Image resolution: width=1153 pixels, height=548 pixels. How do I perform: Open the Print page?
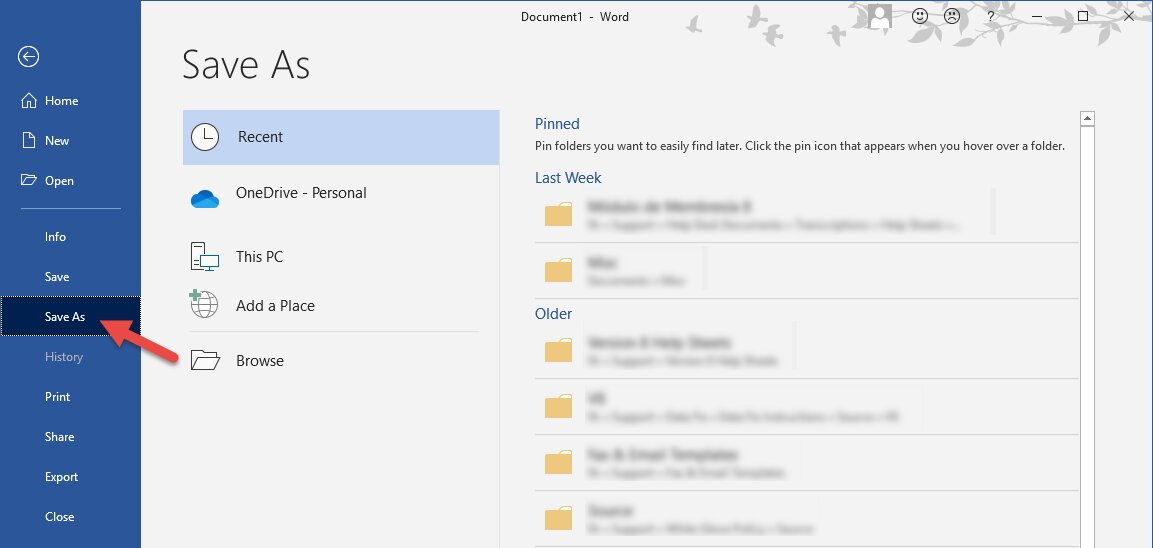click(x=57, y=397)
